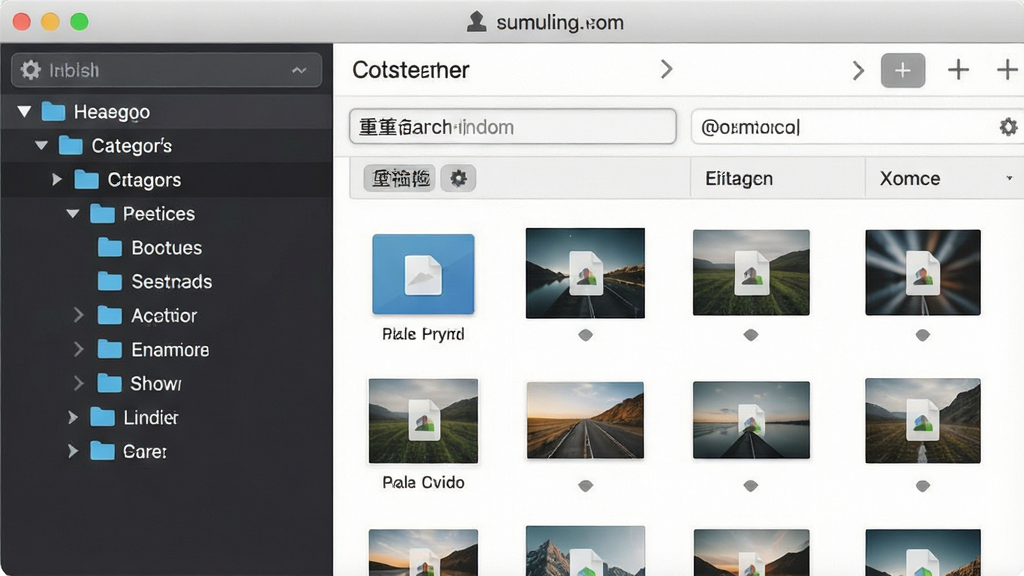
Task: Open the mountain valley path thumbnail
Action: pos(923,421)
